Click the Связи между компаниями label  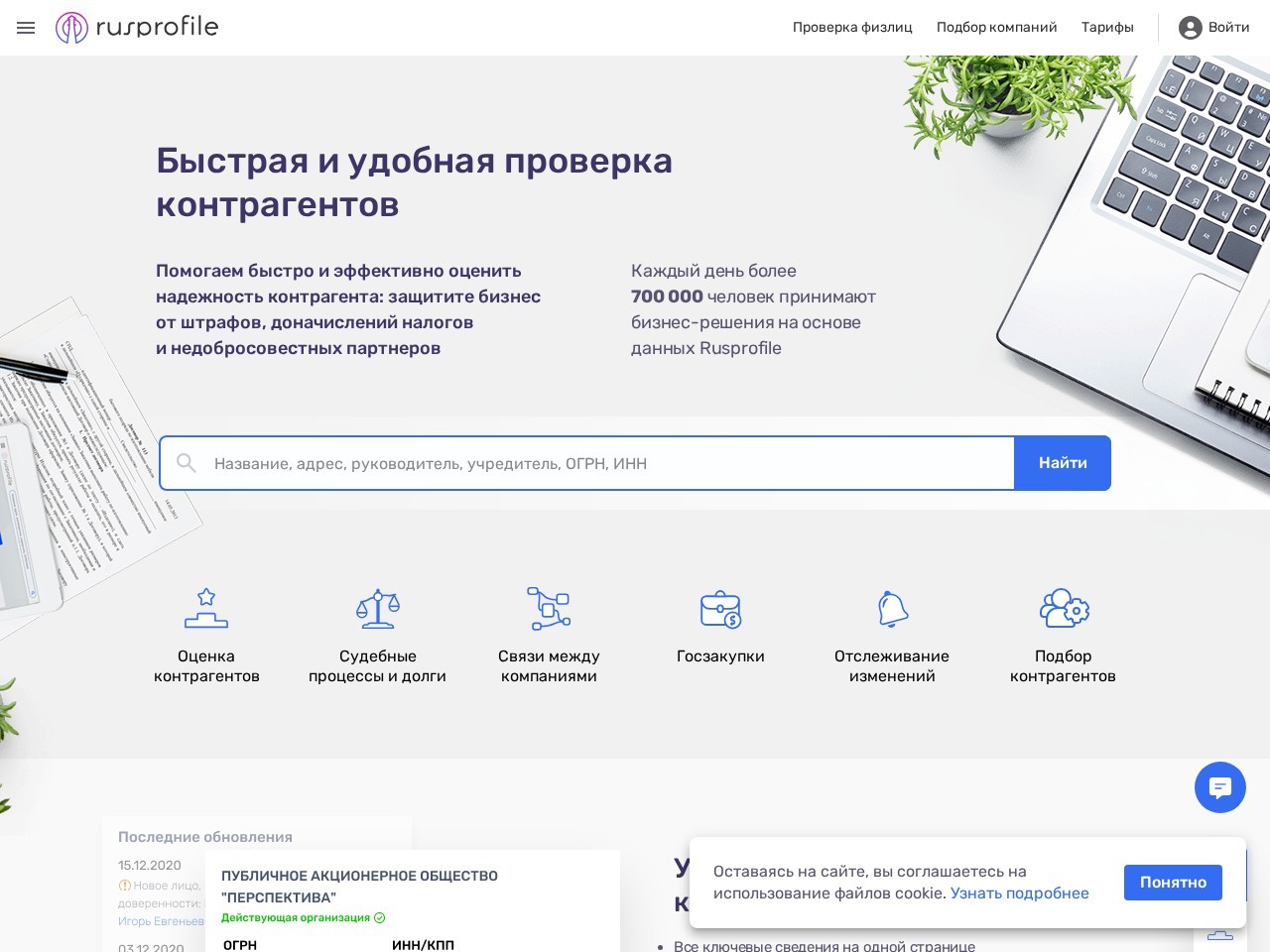tap(549, 666)
